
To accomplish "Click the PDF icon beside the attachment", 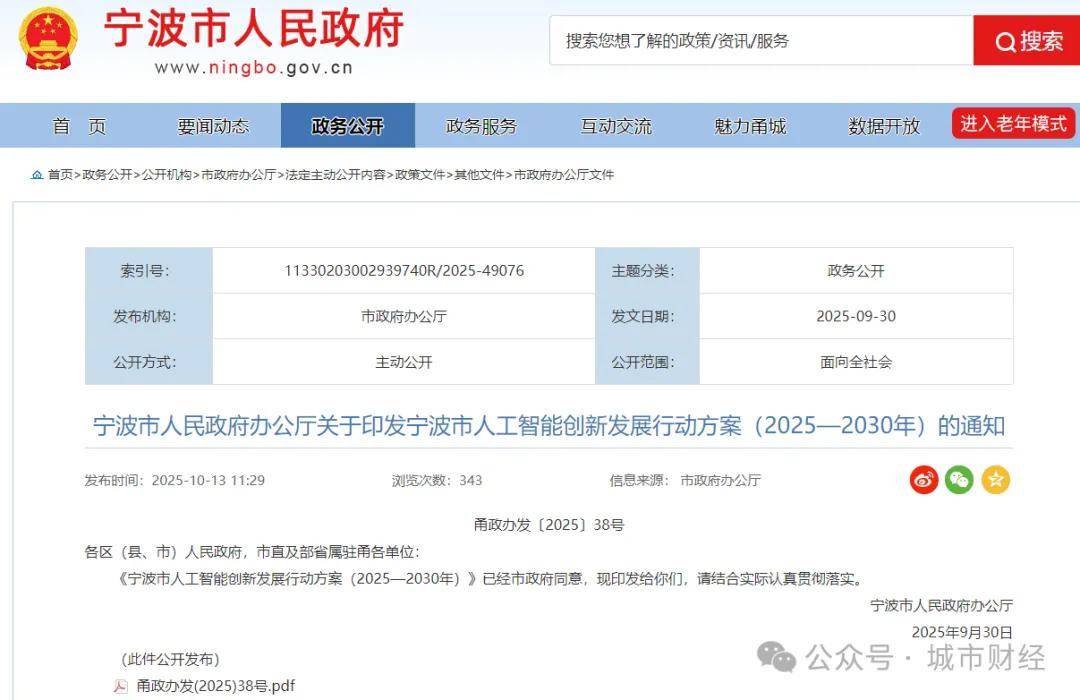I will click(x=122, y=685).
